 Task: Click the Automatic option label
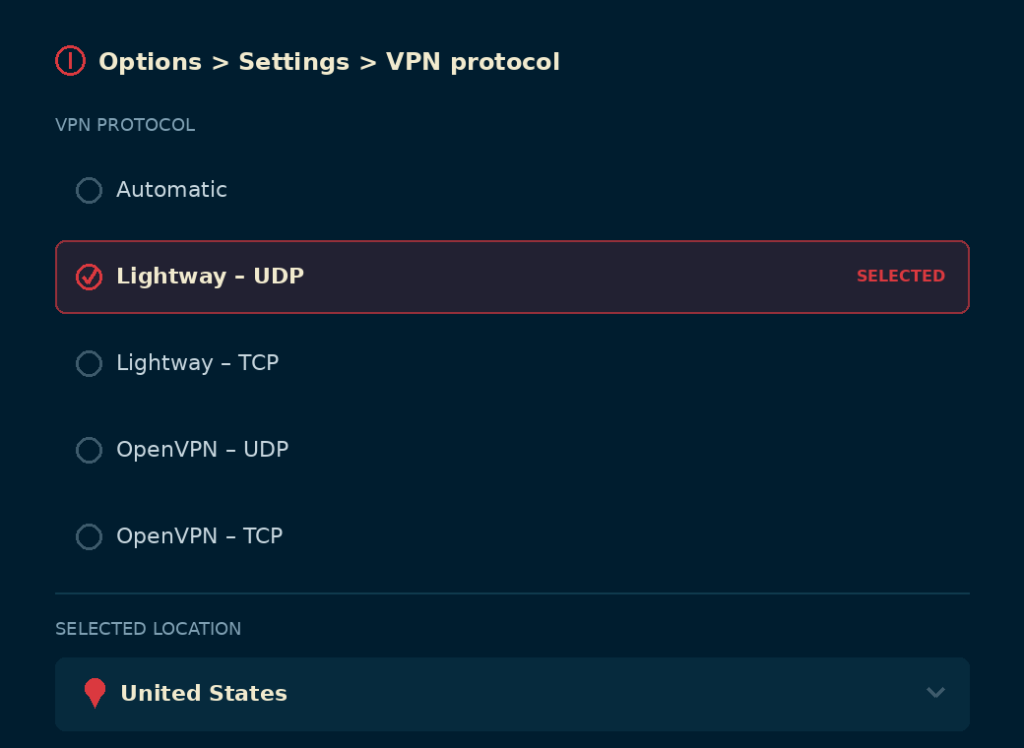[x=172, y=189]
